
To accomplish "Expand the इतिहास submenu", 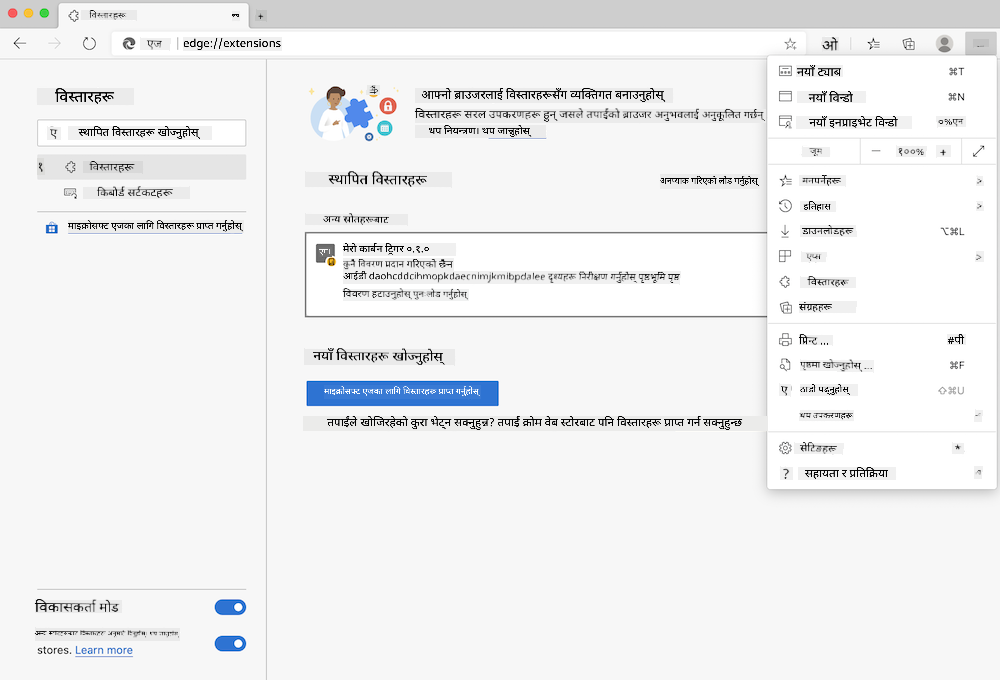I will (979, 206).
